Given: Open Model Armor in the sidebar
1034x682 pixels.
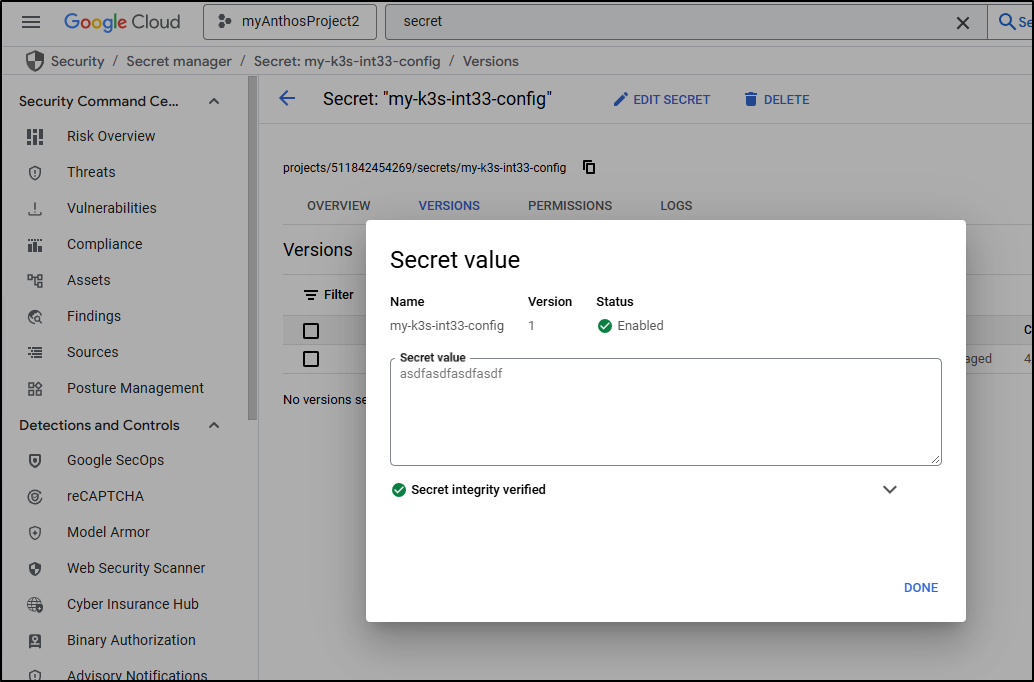Looking at the screenshot, I should click(x=108, y=532).
